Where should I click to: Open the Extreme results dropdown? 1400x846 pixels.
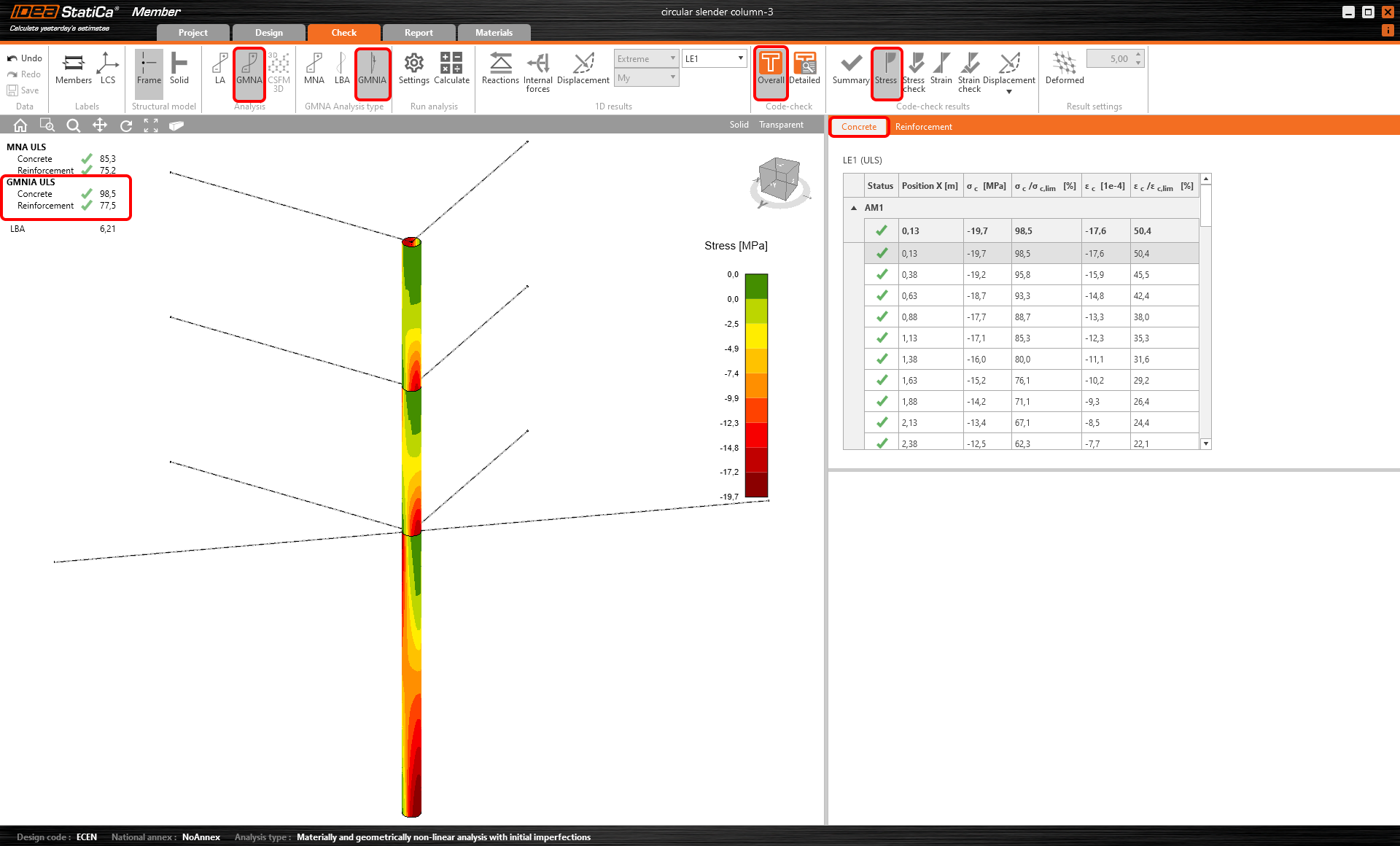[x=646, y=58]
